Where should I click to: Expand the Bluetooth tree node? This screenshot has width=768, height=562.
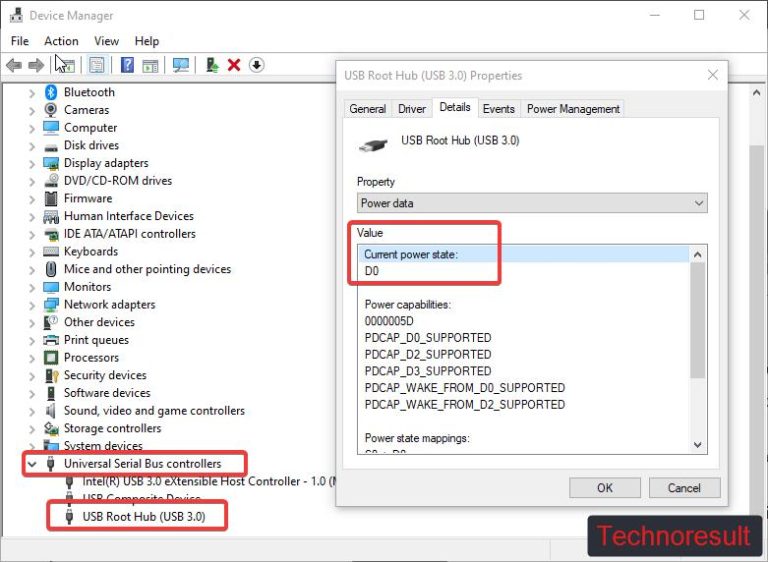pyautogui.click(x=32, y=93)
